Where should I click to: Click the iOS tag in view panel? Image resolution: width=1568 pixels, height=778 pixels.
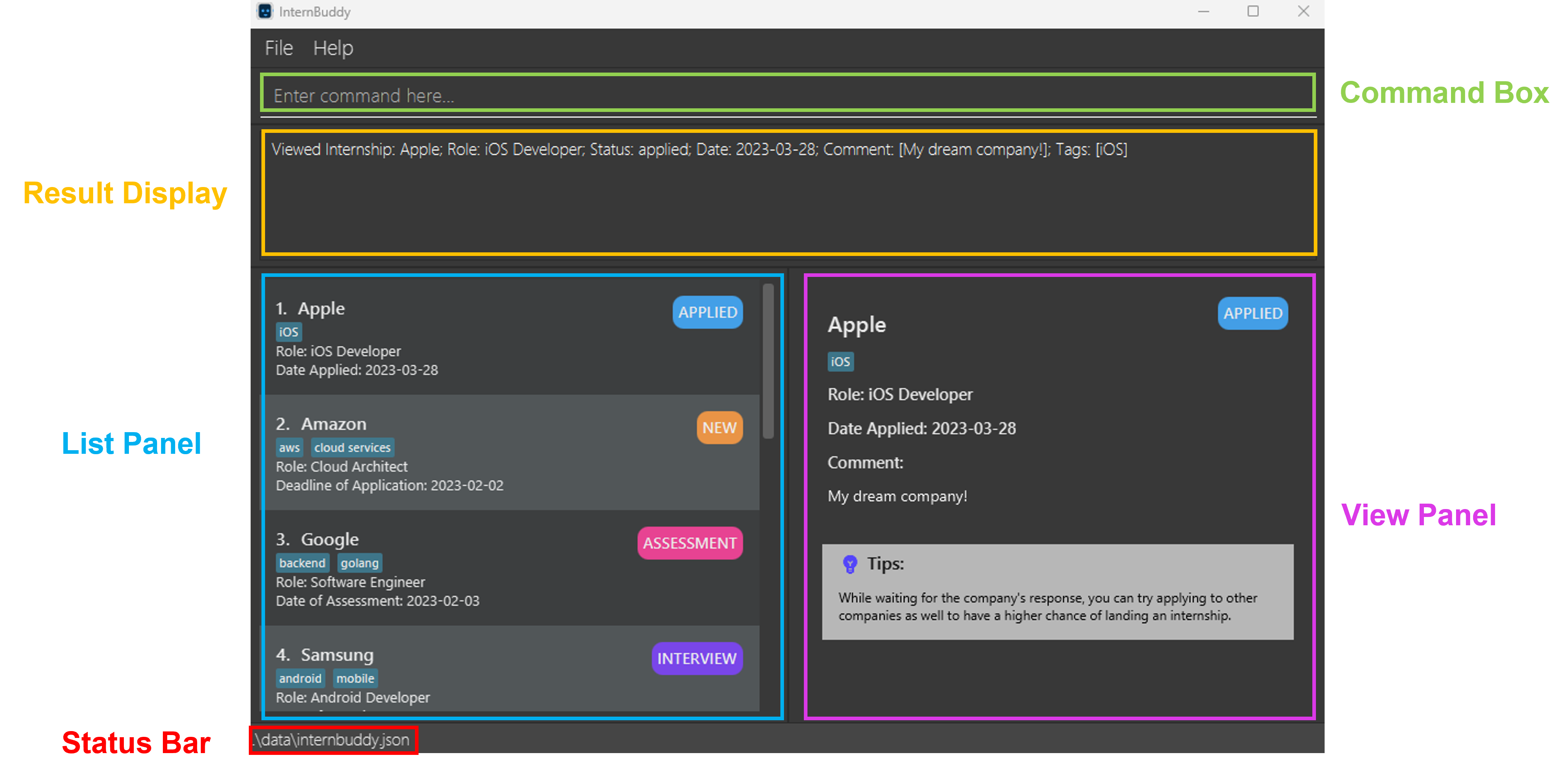tap(840, 361)
